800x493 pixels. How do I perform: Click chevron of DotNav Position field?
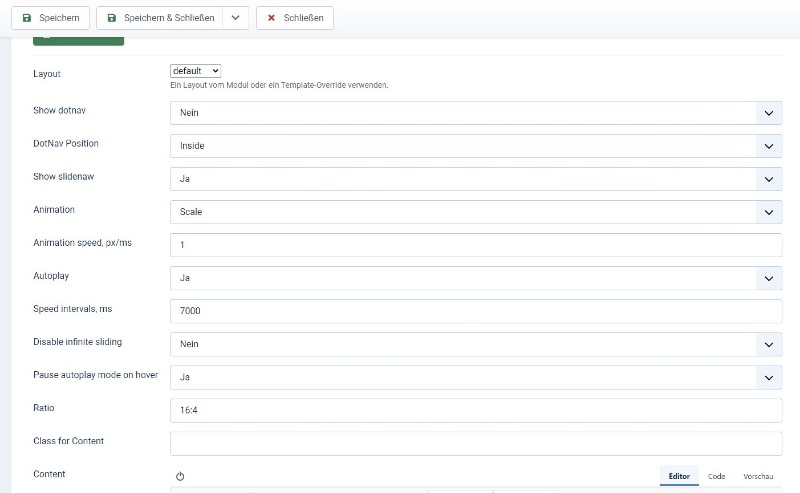click(768, 146)
